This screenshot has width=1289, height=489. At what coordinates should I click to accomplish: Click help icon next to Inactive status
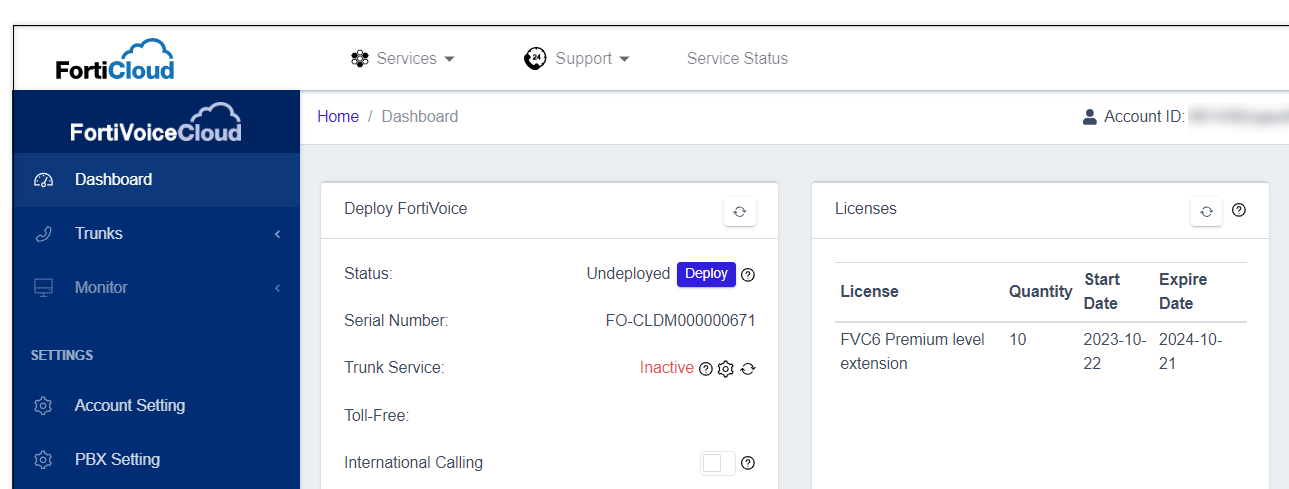point(706,369)
